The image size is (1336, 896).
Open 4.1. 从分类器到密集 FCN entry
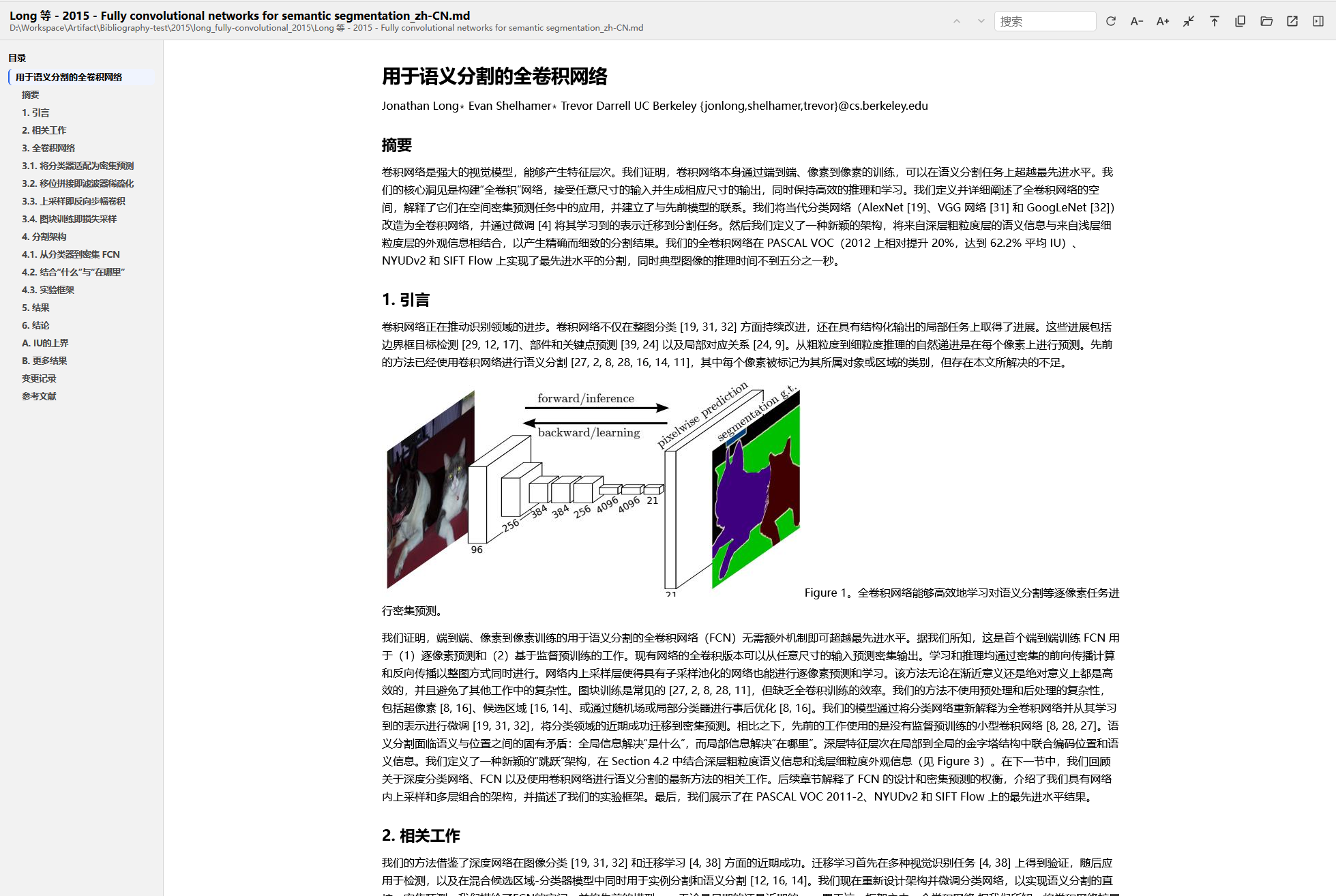pyautogui.click(x=71, y=254)
